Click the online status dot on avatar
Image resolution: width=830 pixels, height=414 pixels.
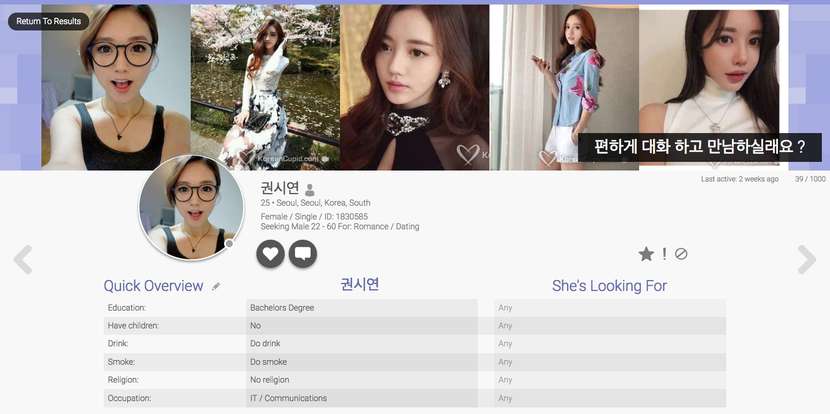point(229,244)
